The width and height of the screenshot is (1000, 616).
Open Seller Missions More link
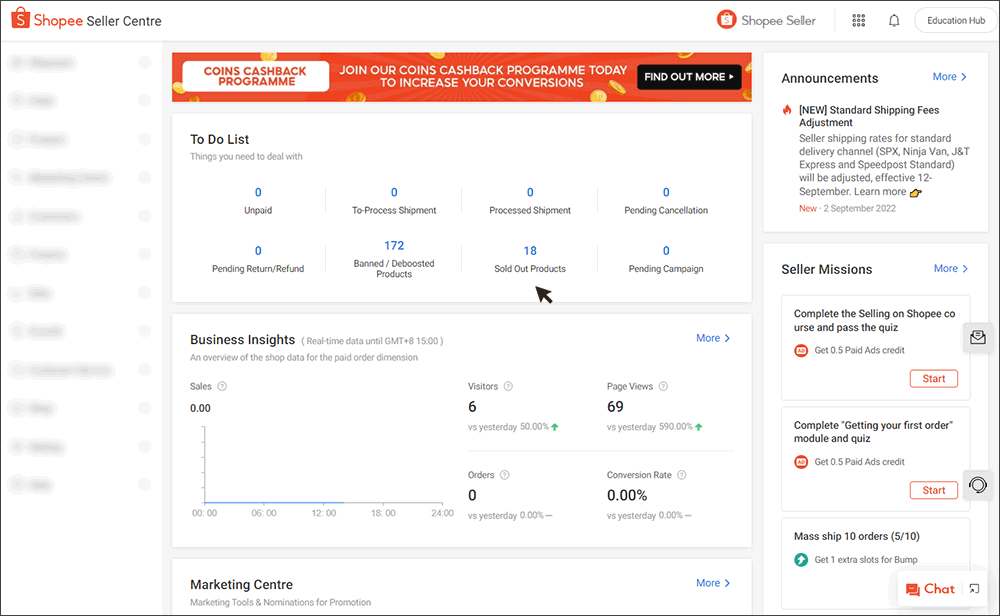point(948,268)
